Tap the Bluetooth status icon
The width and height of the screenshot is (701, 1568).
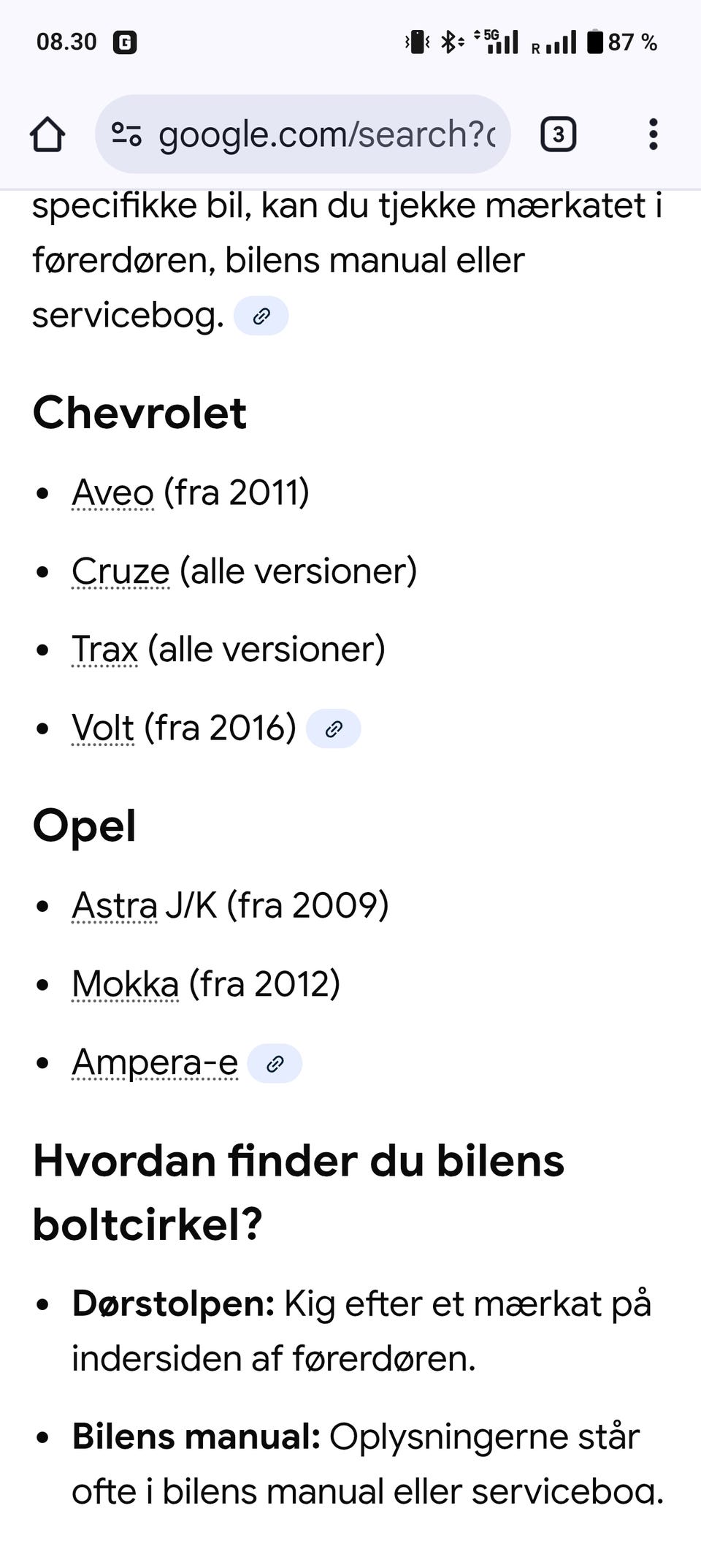click(x=450, y=42)
